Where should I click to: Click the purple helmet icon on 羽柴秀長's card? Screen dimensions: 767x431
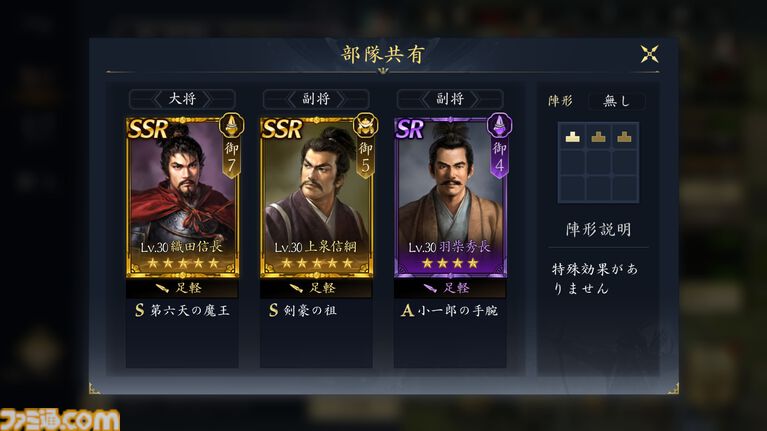click(x=499, y=125)
